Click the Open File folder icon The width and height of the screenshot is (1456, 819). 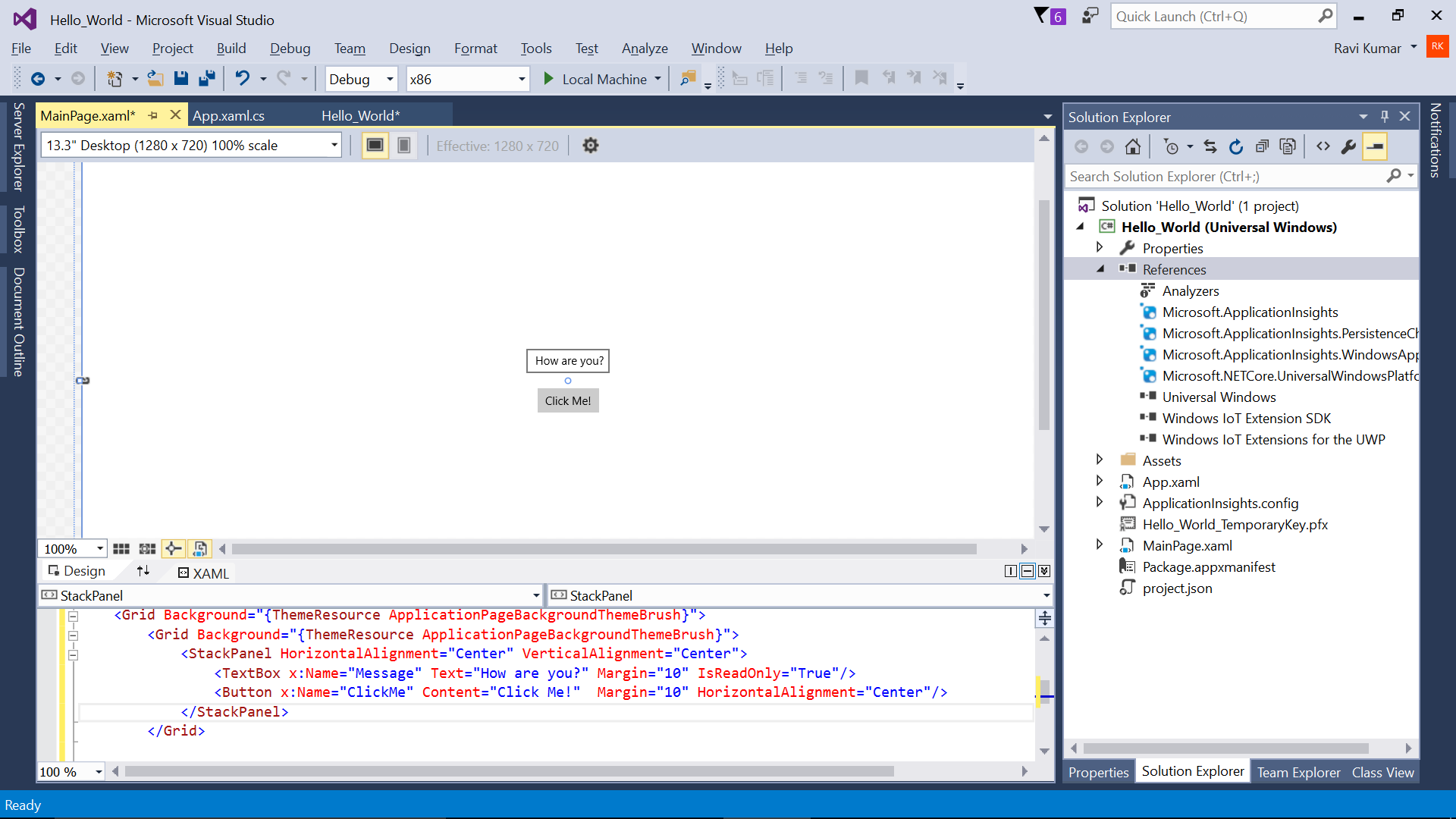155,79
